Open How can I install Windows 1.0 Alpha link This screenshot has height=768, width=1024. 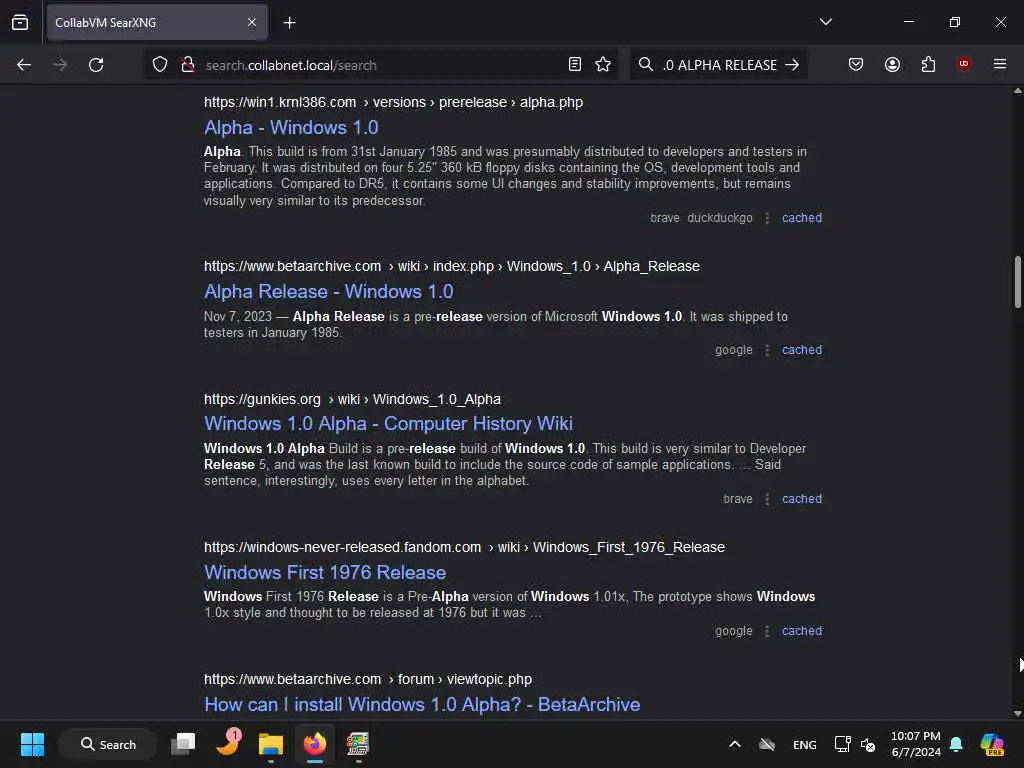tap(422, 704)
